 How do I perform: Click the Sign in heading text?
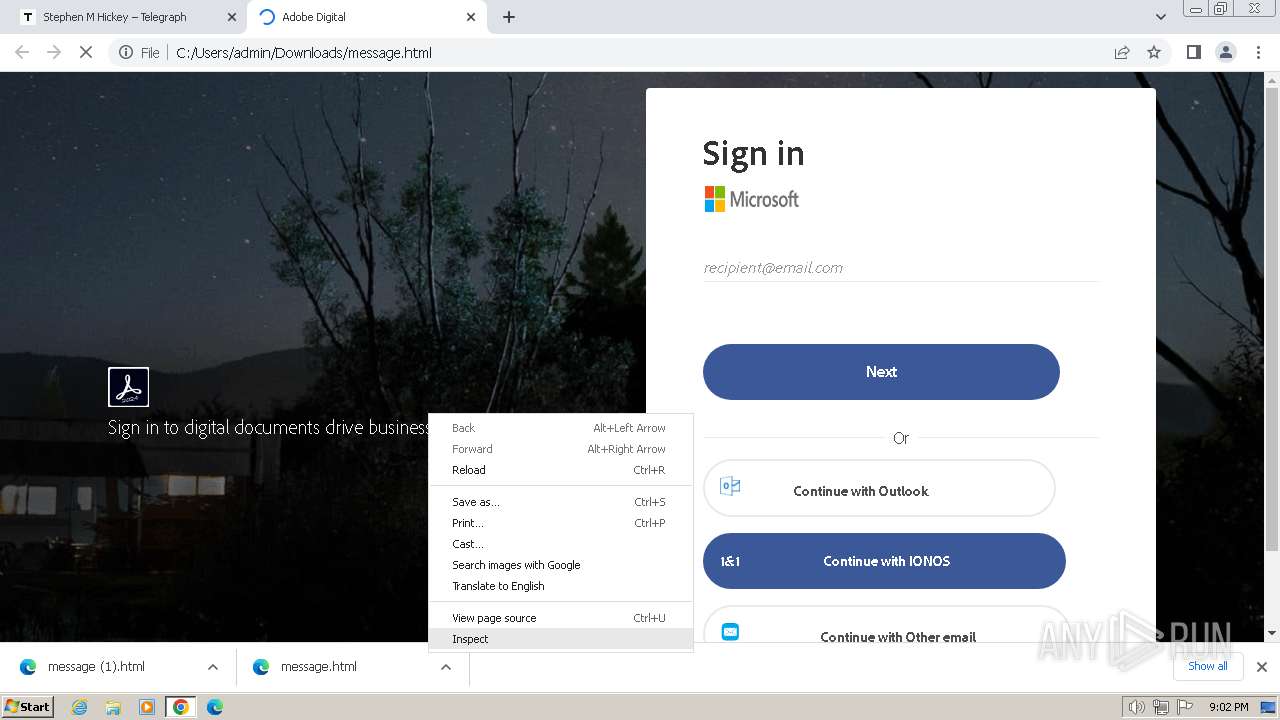coord(753,153)
